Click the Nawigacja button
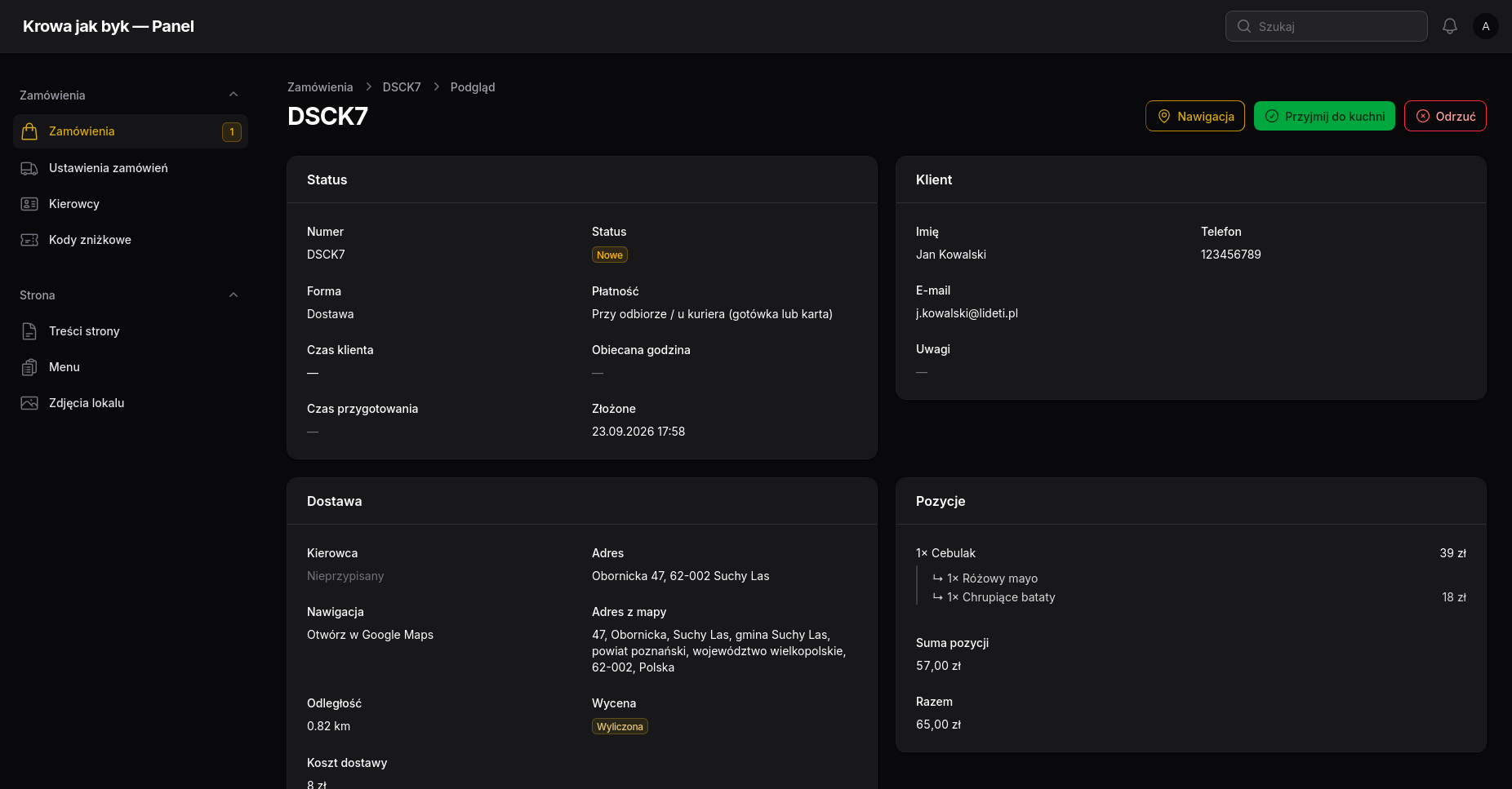Viewport: 1512px width, 789px height. coord(1195,116)
